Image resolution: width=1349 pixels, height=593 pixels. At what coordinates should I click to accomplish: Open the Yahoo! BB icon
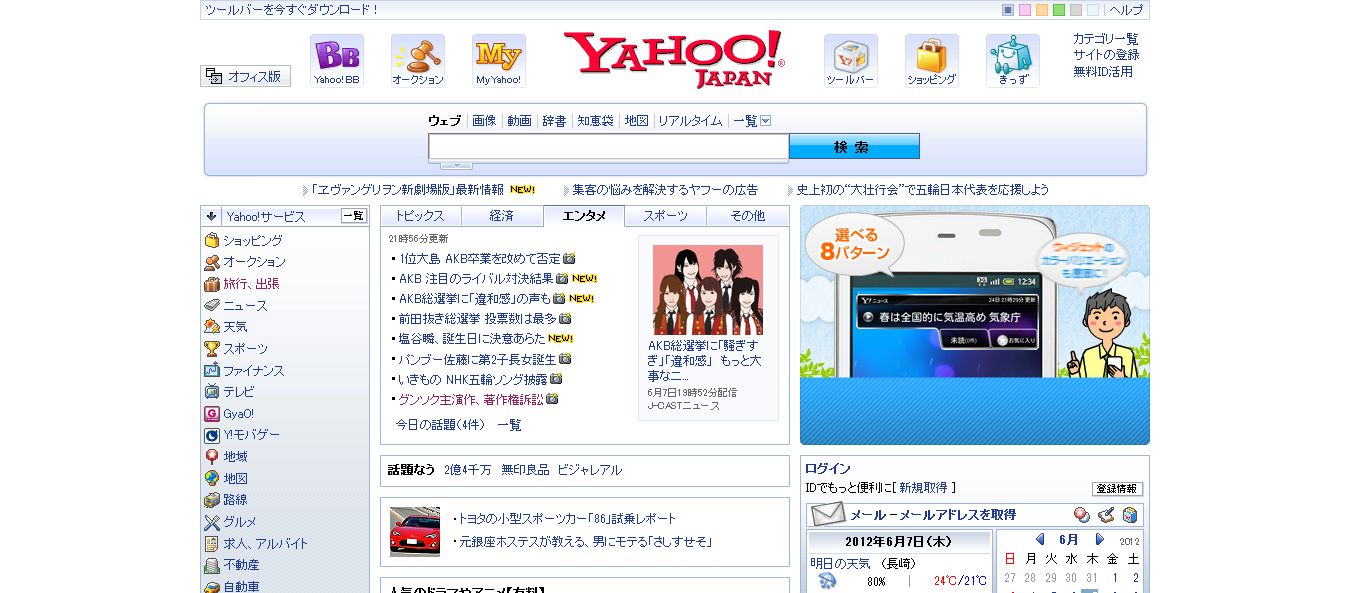coord(337,61)
